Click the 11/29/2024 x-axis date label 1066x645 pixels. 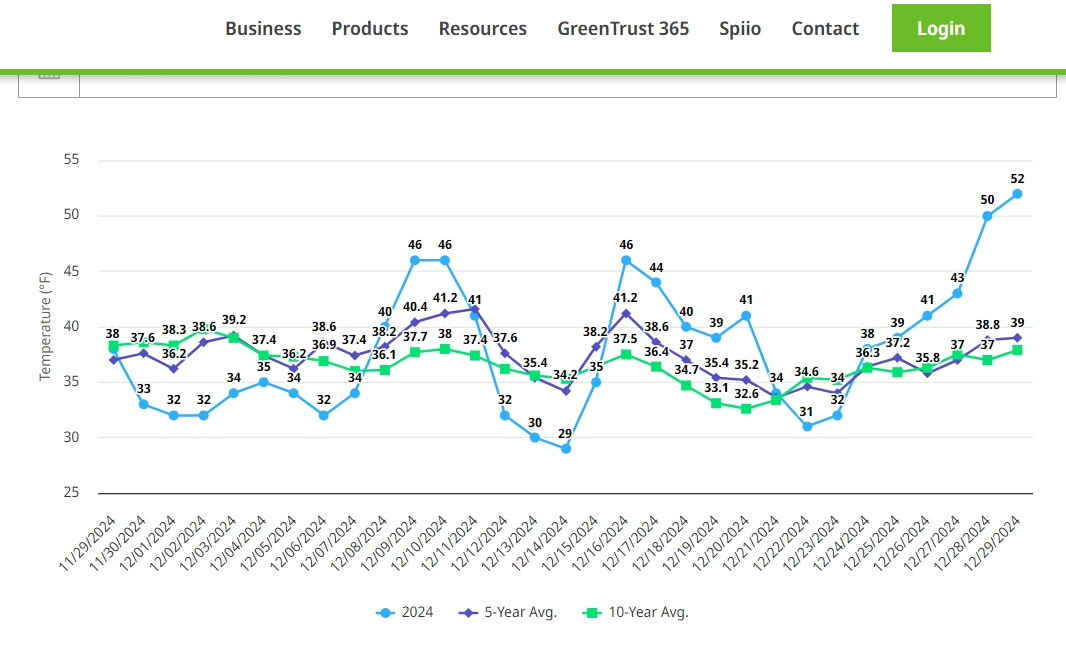tap(88, 542)
